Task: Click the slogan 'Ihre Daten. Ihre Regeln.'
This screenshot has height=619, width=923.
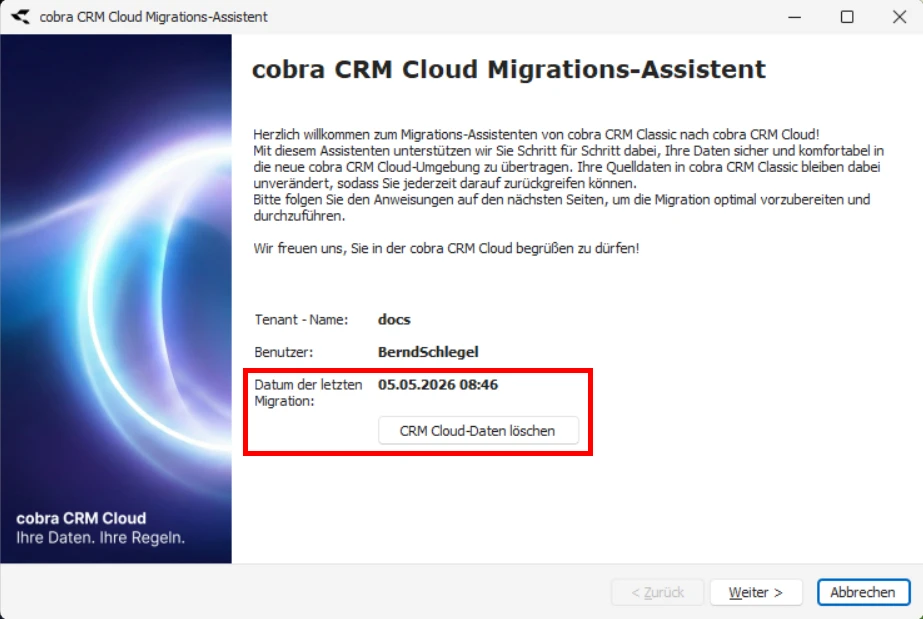Action: click(101, 538)
